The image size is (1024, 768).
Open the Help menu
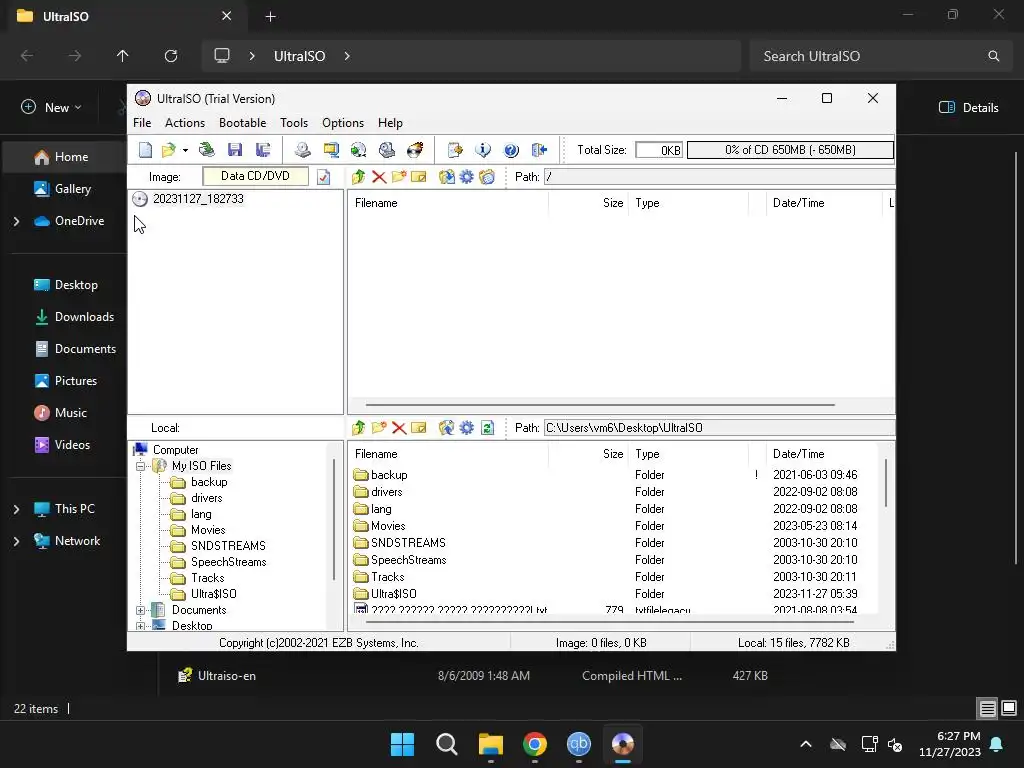pyautogui.click(x=390, y=123)
